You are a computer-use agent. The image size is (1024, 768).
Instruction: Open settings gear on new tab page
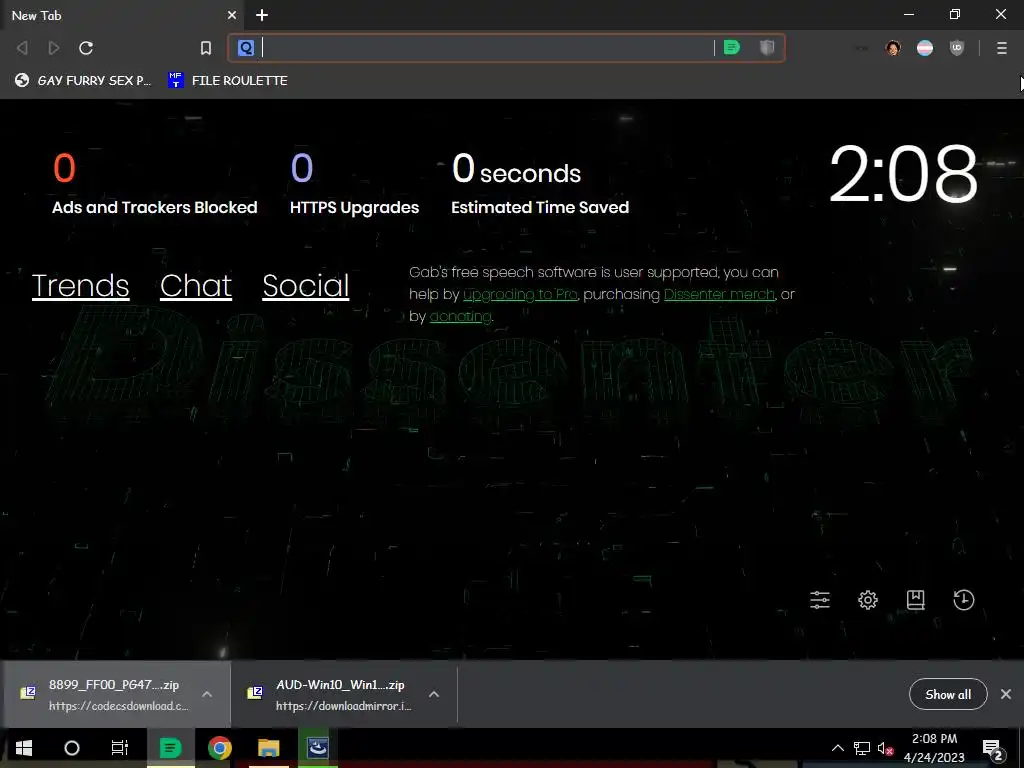point(868,600)
